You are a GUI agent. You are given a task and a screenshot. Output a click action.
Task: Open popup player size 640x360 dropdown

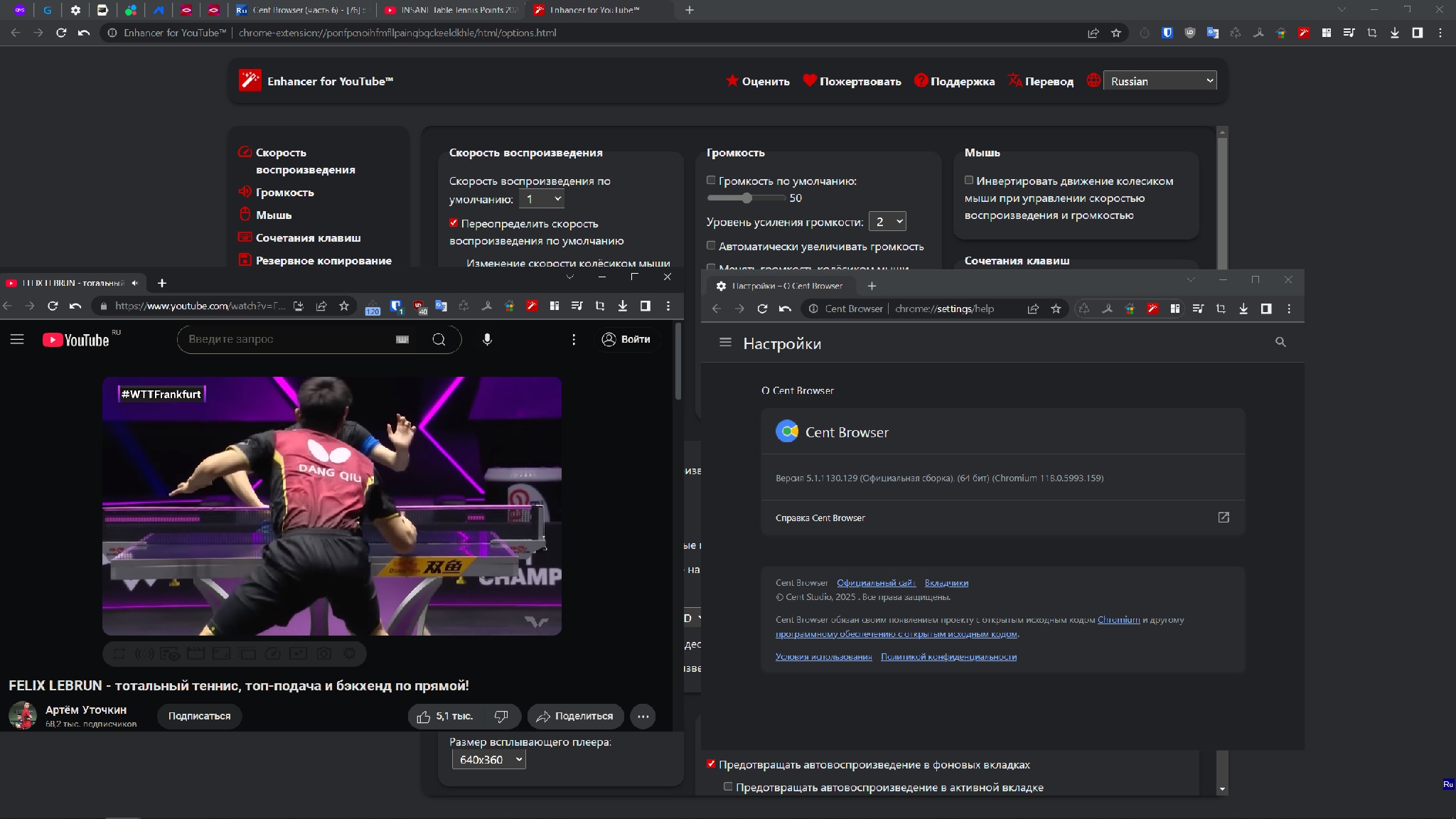(489, 760)
